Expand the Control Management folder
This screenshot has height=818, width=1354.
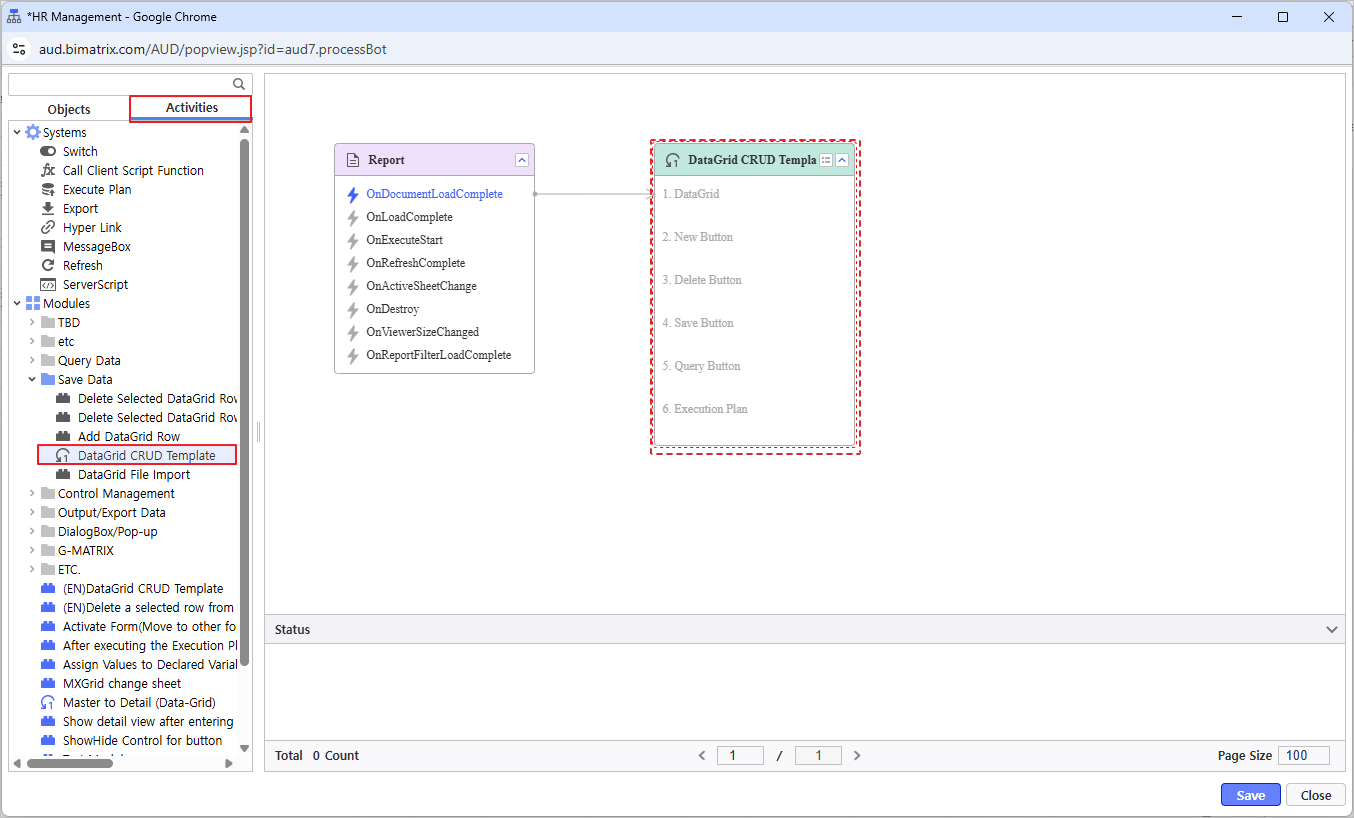[x=32, y=494]
